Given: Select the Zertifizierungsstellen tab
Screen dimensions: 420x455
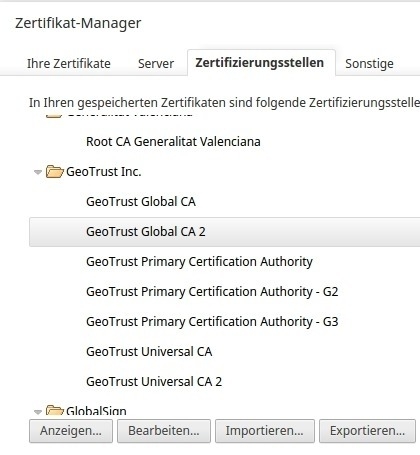Looking at the screenshot, I should (261, 63).
